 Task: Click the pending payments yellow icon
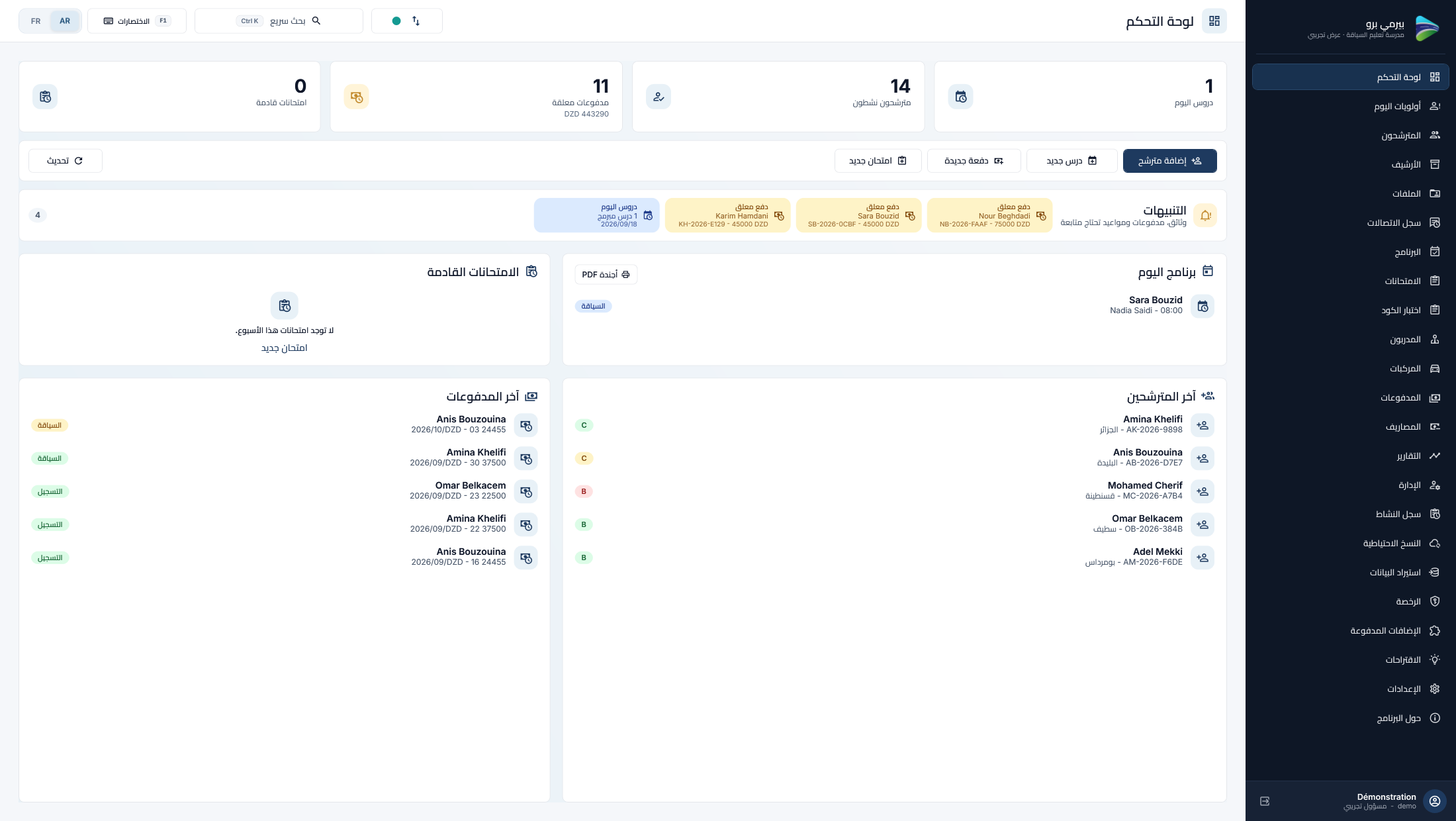[x=356, y=97]
